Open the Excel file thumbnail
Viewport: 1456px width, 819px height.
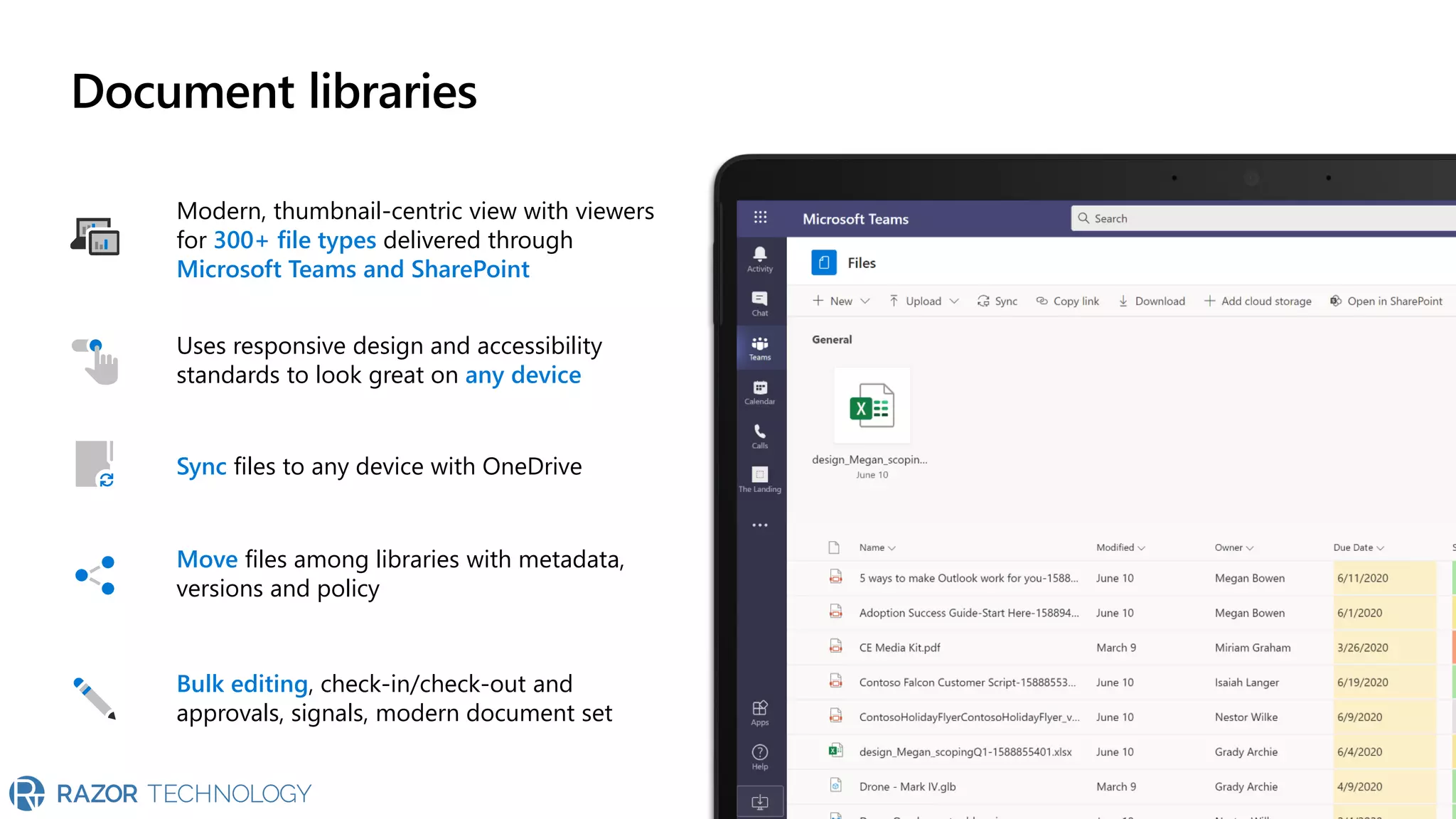[x=872, y=406]
